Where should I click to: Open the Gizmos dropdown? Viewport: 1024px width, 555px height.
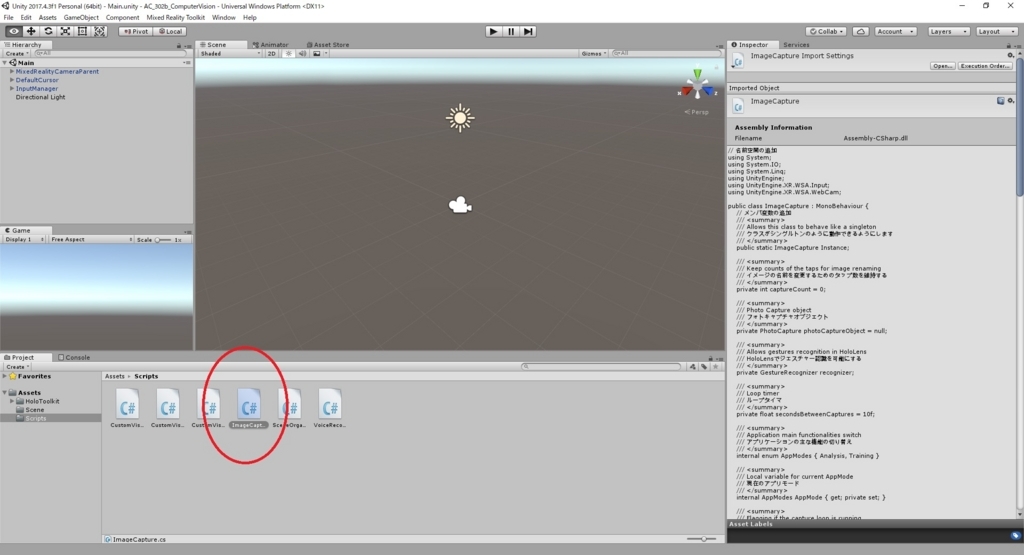tap(594, 54)
